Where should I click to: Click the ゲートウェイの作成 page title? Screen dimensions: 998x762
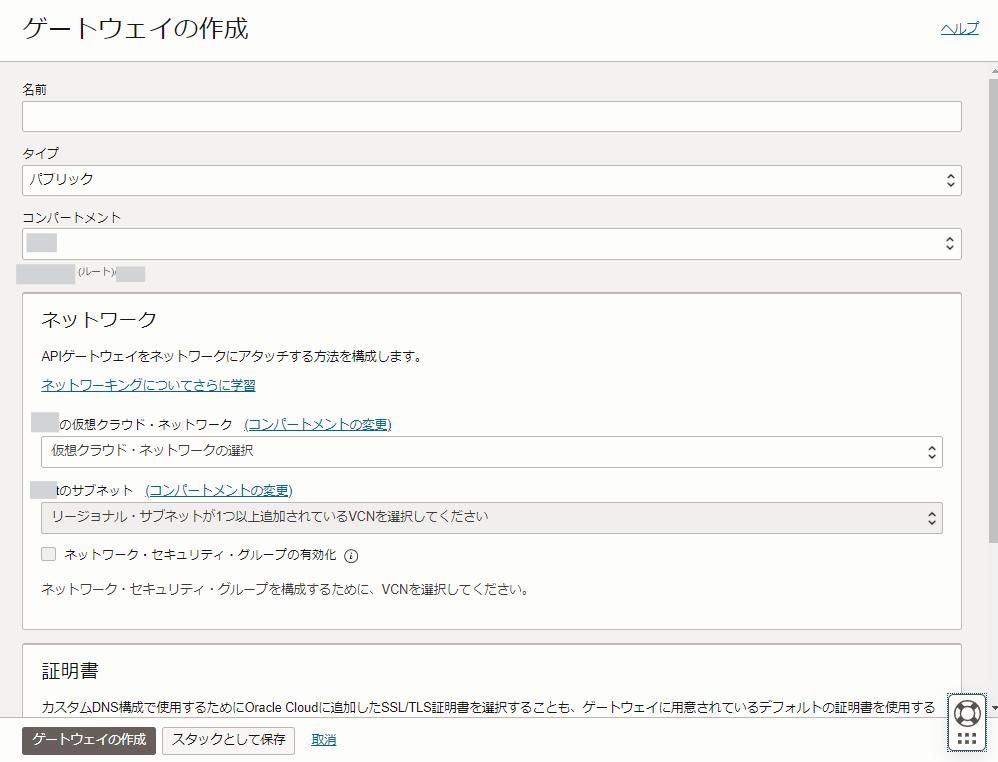pos(136,29)
